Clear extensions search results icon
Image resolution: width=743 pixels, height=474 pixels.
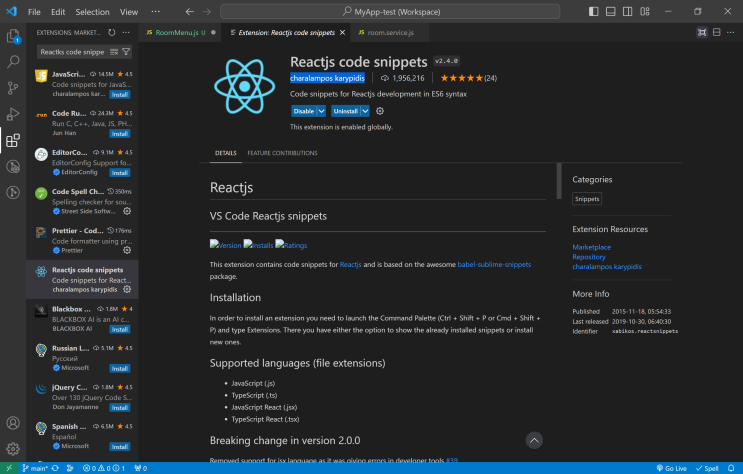tap(114, 52)
